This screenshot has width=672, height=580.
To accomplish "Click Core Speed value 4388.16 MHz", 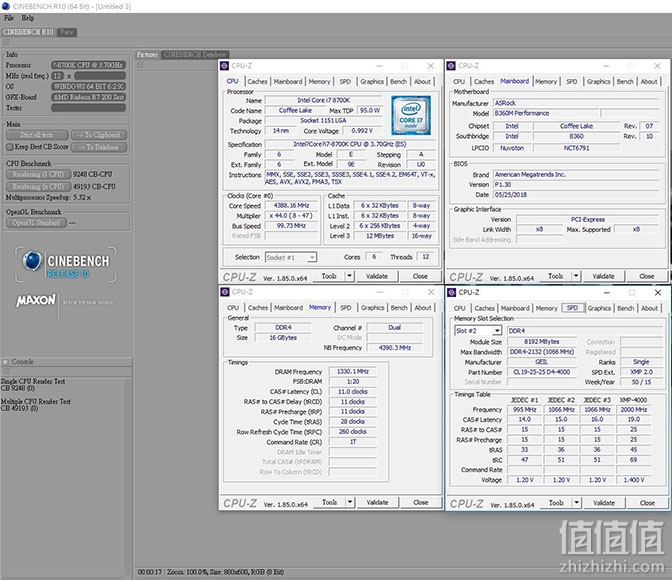I will pos(291,205).
